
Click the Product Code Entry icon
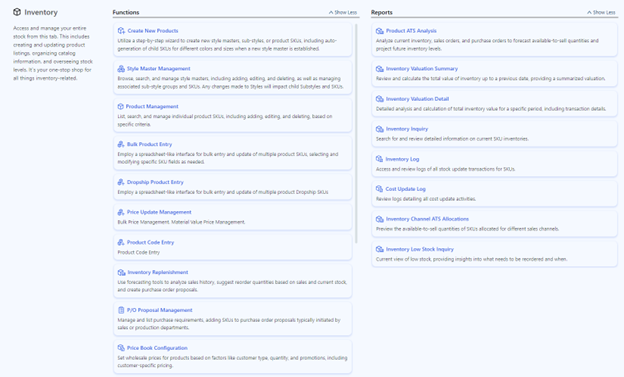pyautogui.click(x=121, y=242)
